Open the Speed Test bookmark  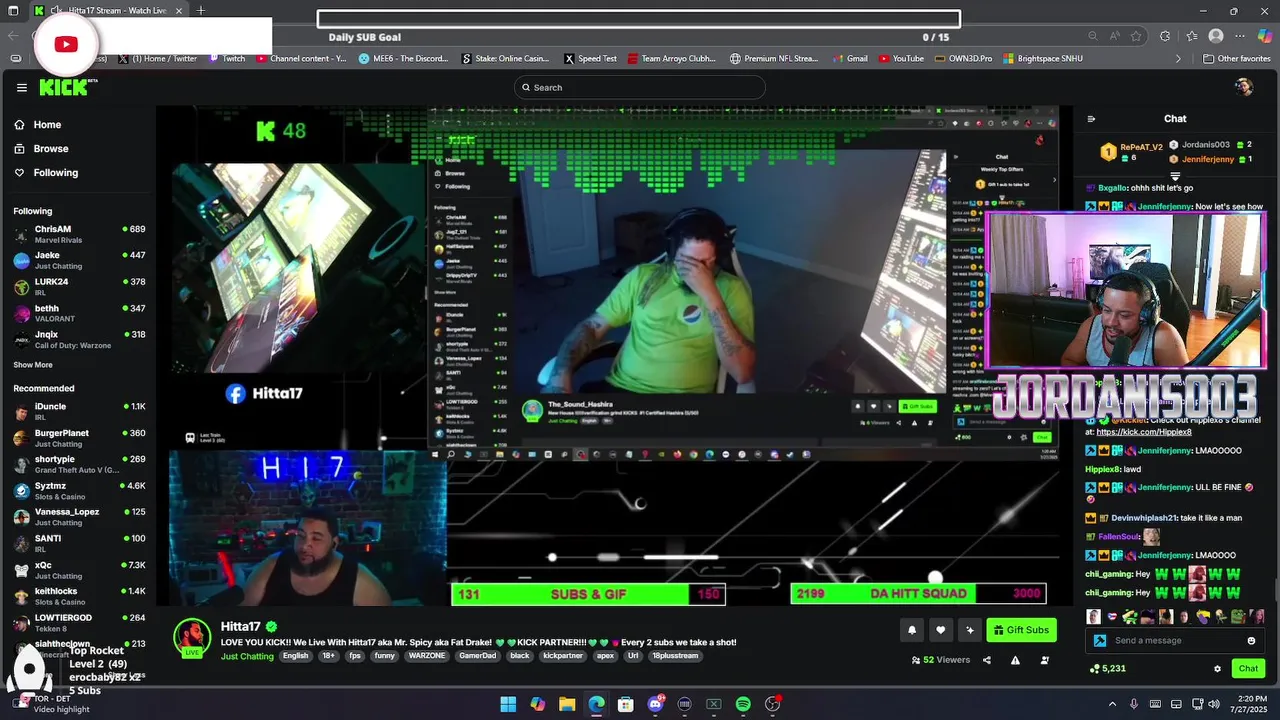(x=590, y=59)
